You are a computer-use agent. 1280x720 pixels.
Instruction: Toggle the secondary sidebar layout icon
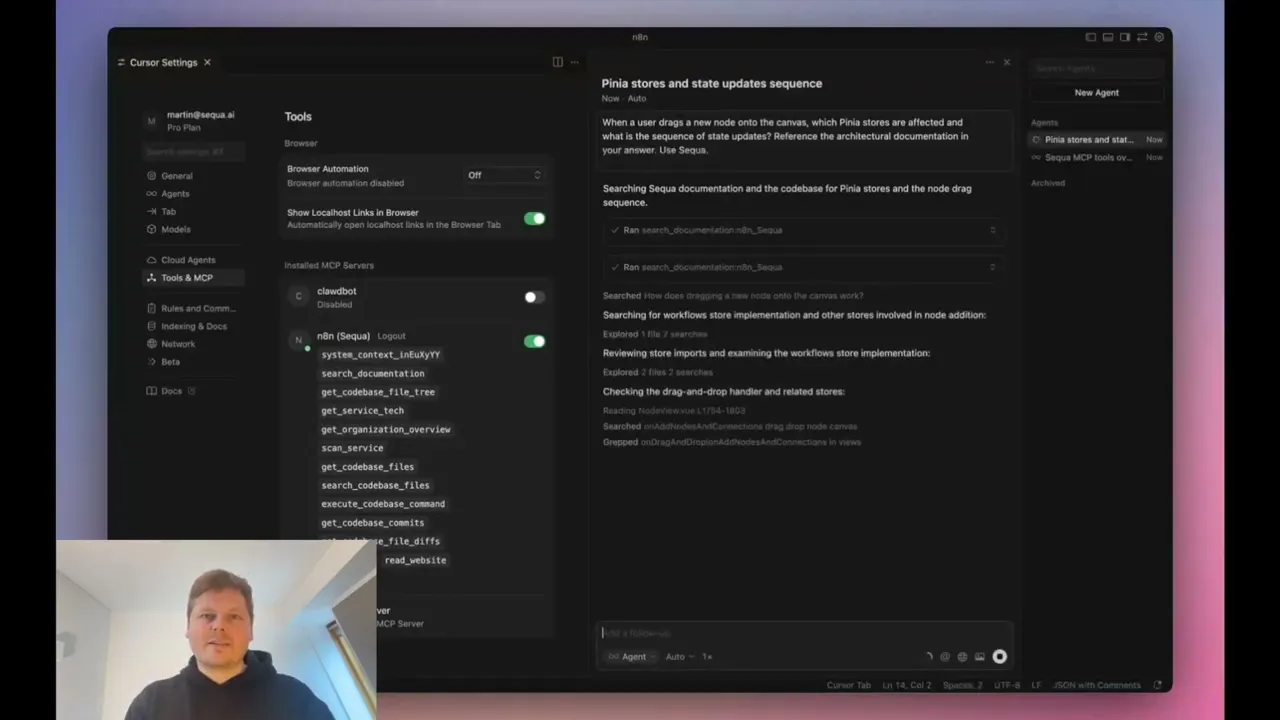pyautogui.click(x=1125, y=37)
